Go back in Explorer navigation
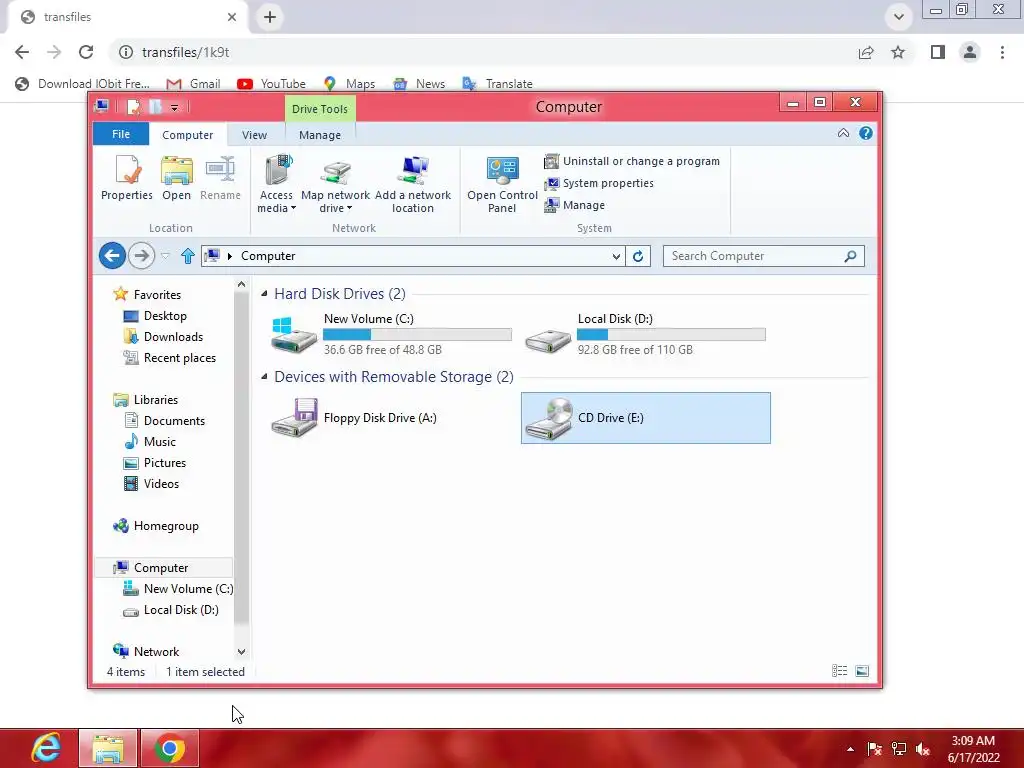Viewport: 1024px width, 768px height. [112, 255]
